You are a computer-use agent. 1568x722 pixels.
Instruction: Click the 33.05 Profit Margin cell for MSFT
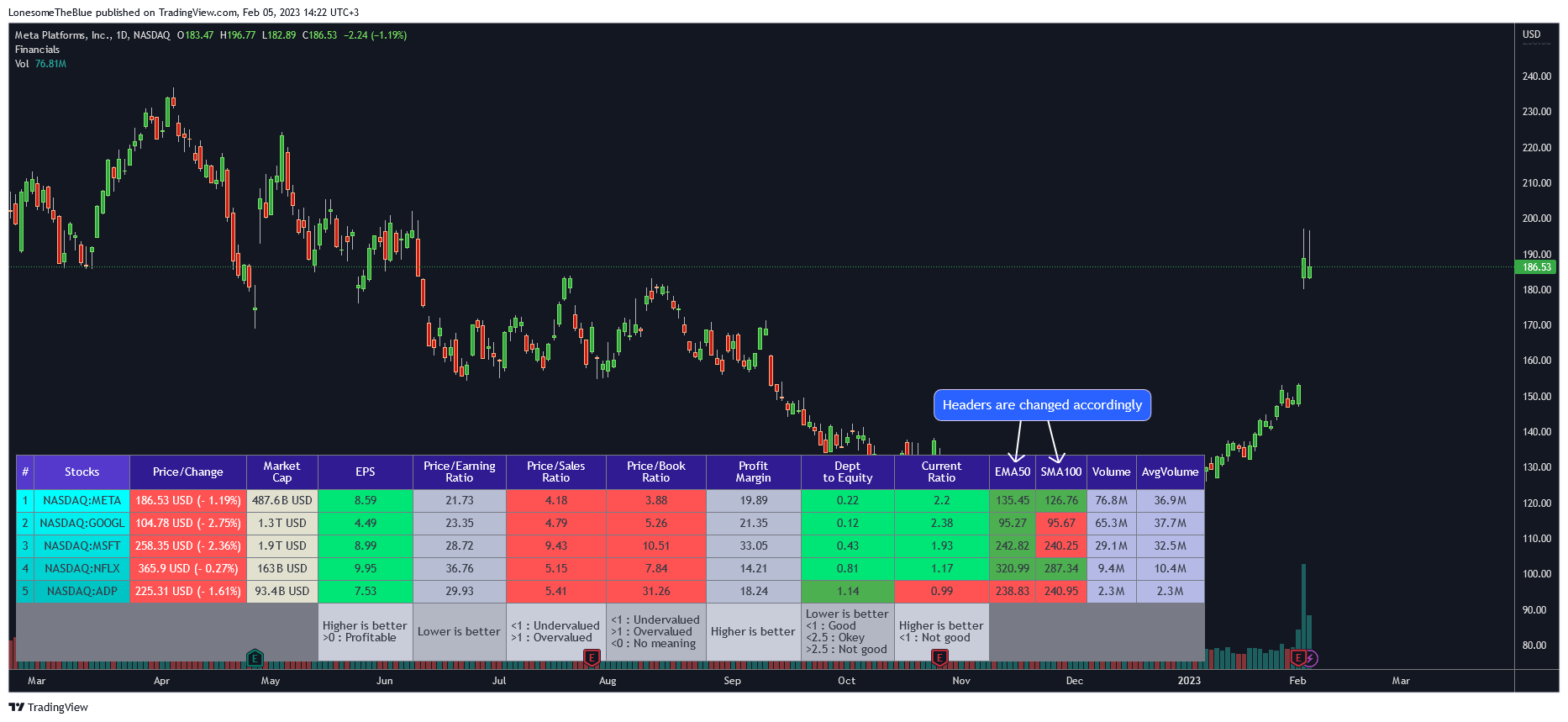(x=754, y=546)
